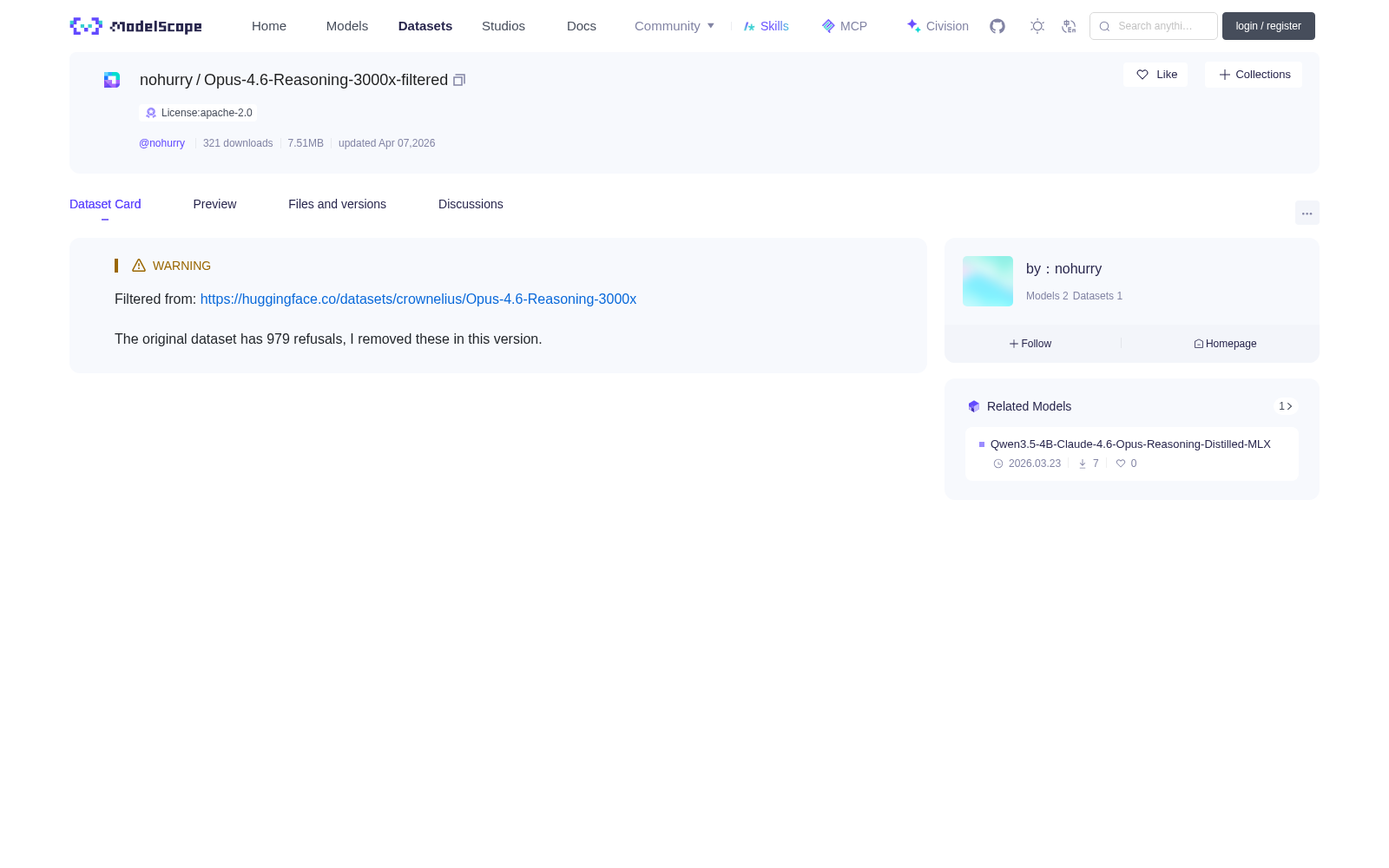Click the Related Models heading
The width and height of the screenshot is (1389, 868).
tap(1029, 406)
